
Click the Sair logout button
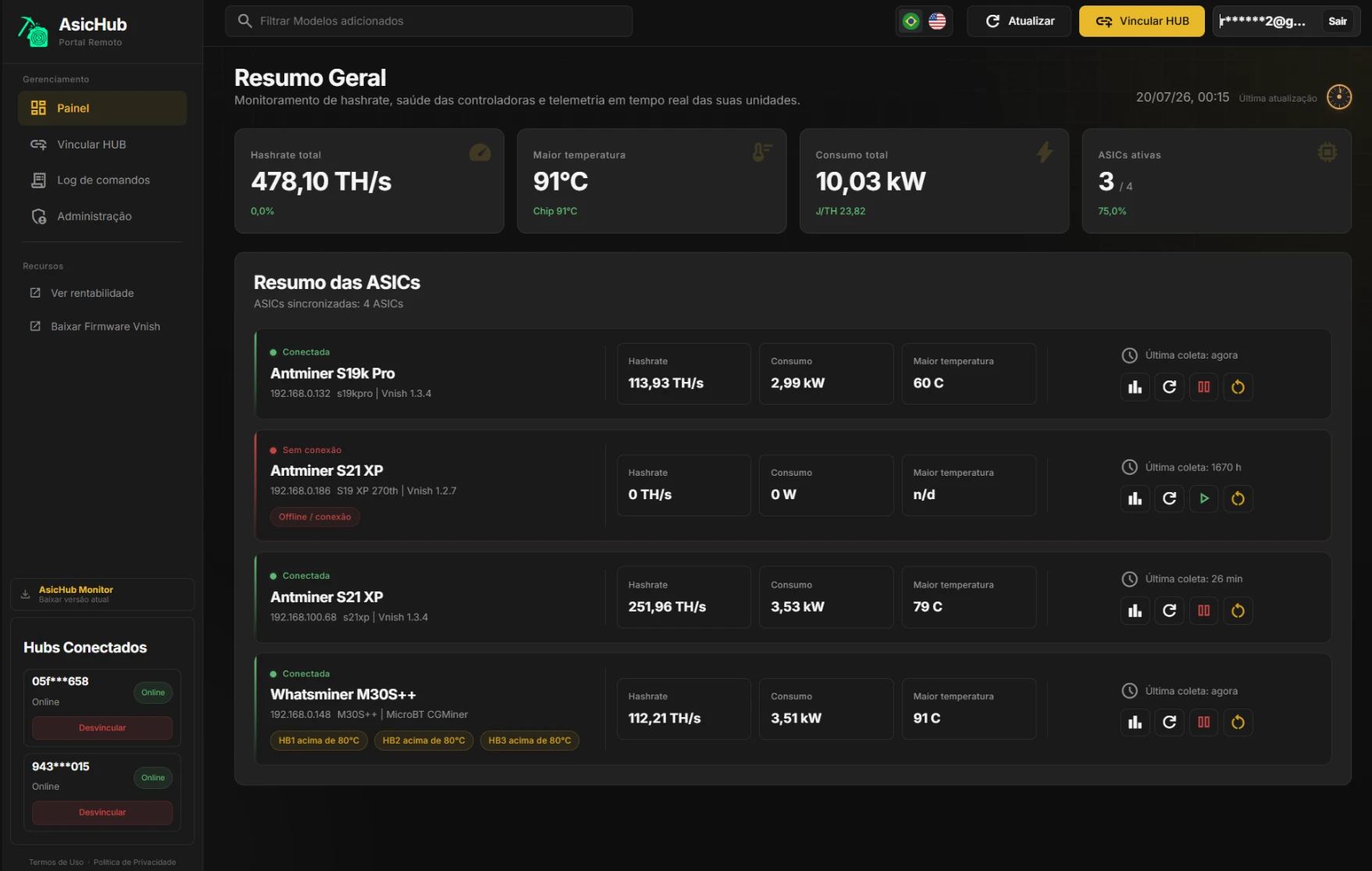(x=1338, y=21)
